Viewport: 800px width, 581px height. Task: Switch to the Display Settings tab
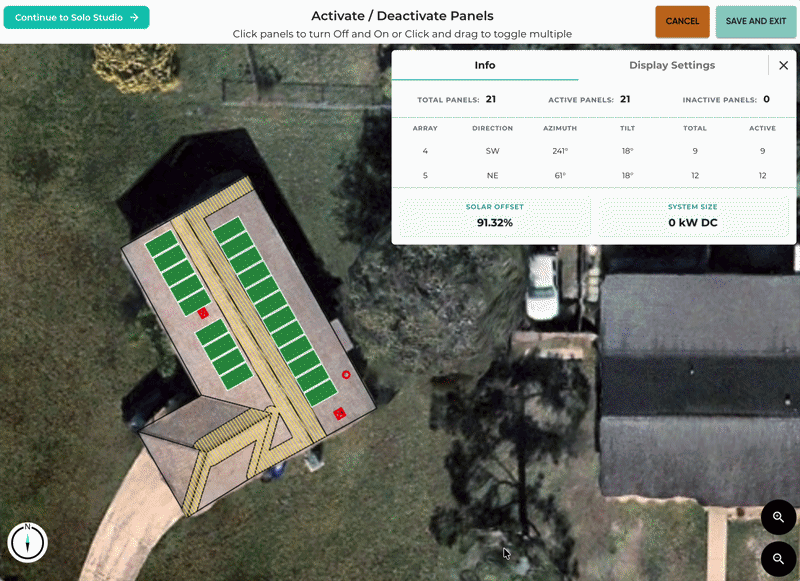(672, 65)
